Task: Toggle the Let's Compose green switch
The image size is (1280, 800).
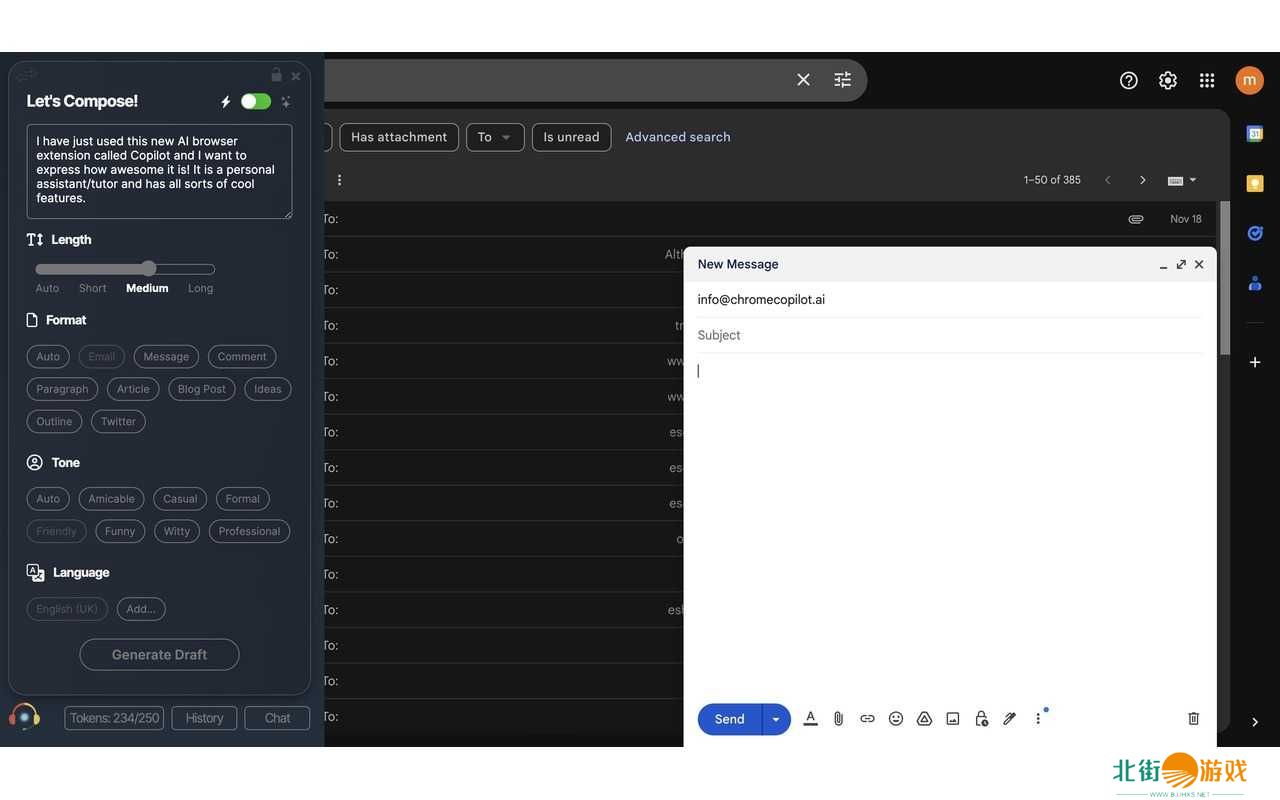Action: pos(256,101)
